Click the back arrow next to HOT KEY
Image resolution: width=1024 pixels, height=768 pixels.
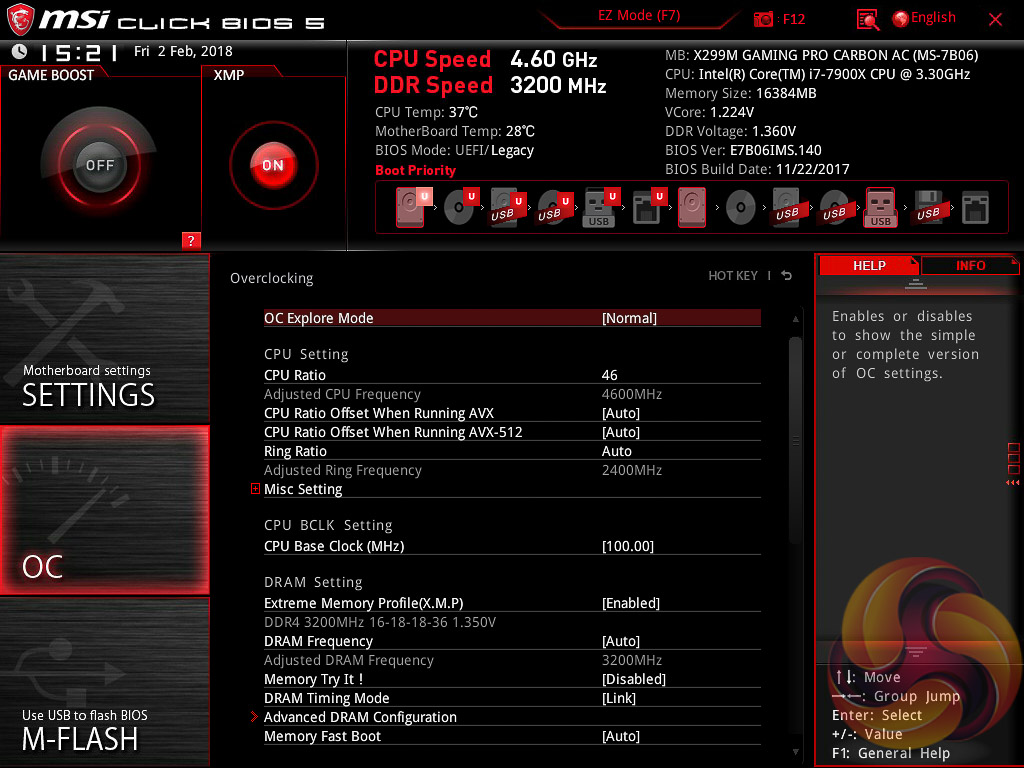click(x=787, y=276)
